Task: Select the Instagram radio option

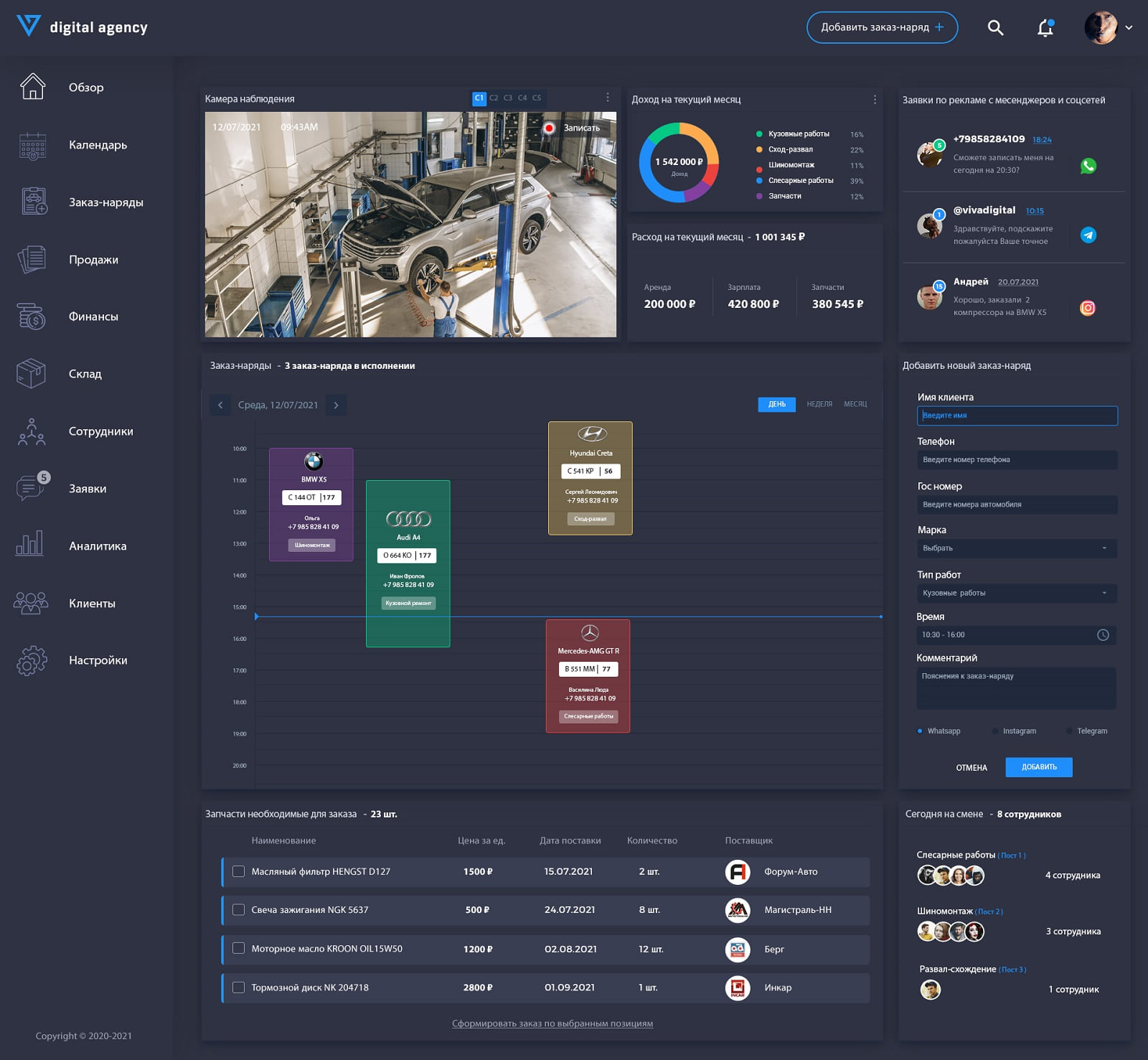Action: coord(995,731)
